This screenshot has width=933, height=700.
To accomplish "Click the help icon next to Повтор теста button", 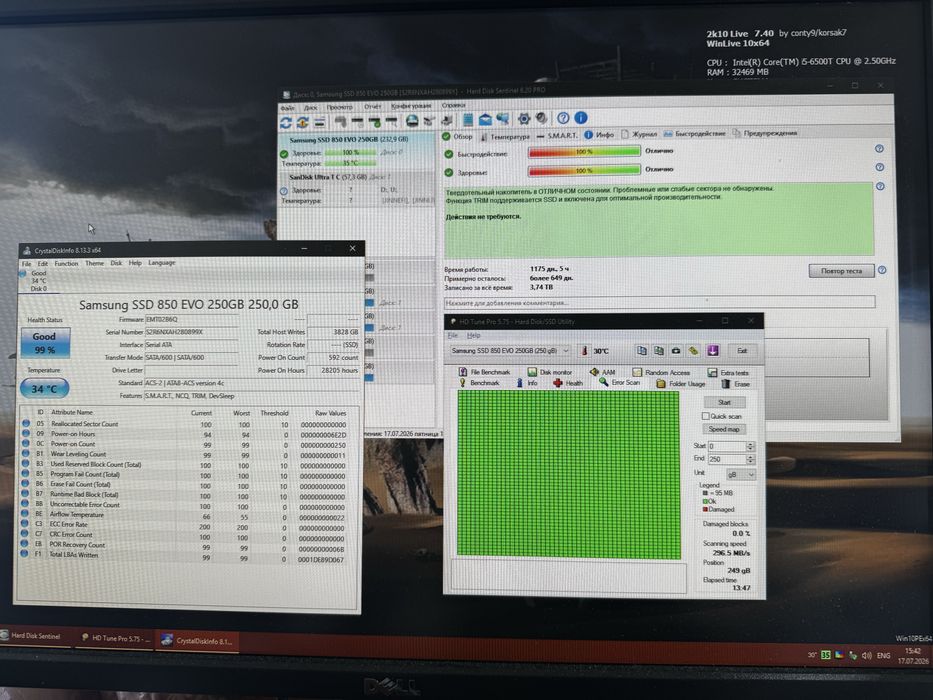I will (x=882, y=270).
